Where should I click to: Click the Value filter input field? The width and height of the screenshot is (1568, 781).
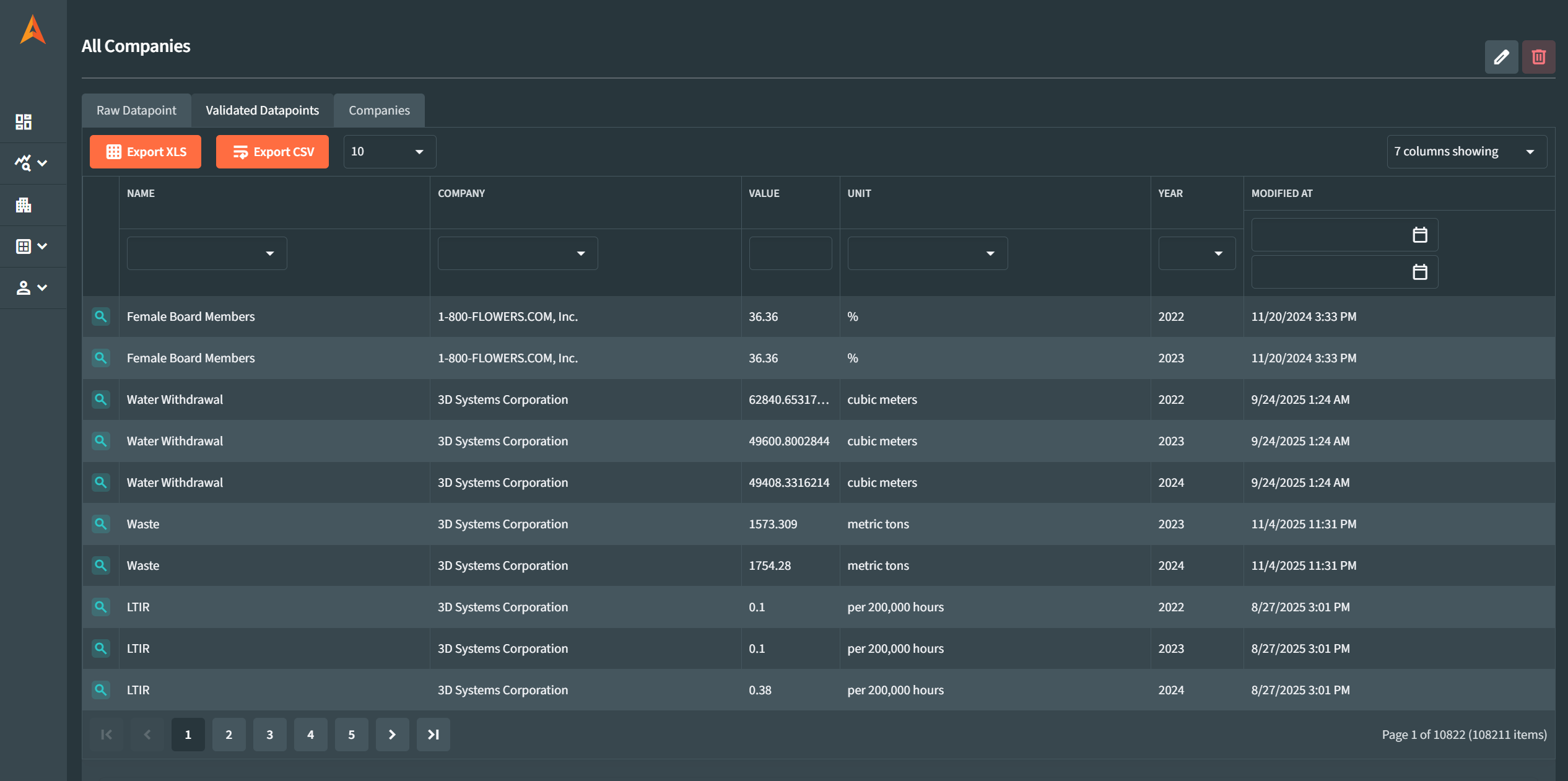tap(790, 253)
